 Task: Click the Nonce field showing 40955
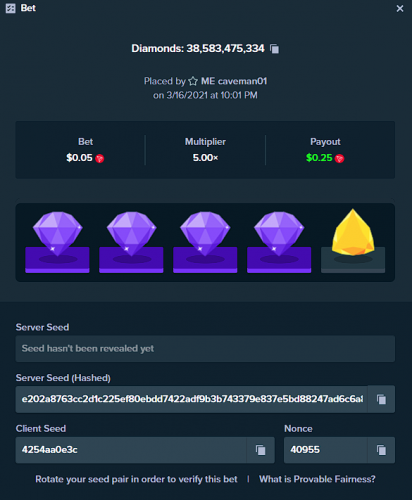click(x=326, y=450)
